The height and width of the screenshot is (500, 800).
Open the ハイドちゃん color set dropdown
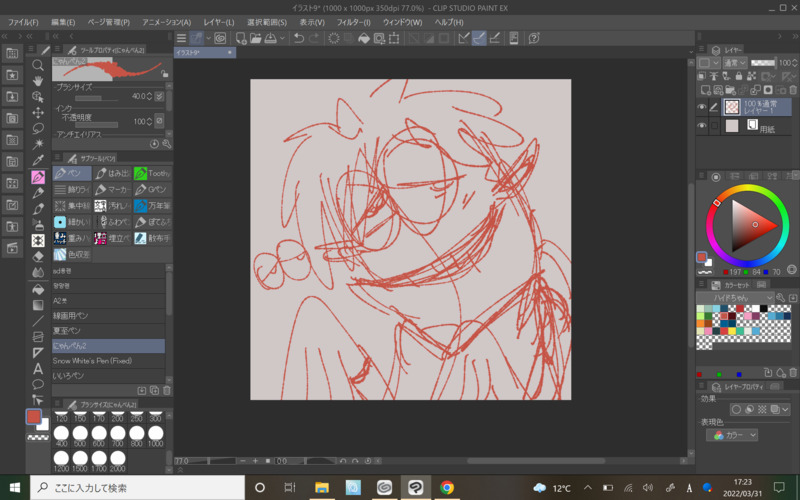[x=735, y=297]
